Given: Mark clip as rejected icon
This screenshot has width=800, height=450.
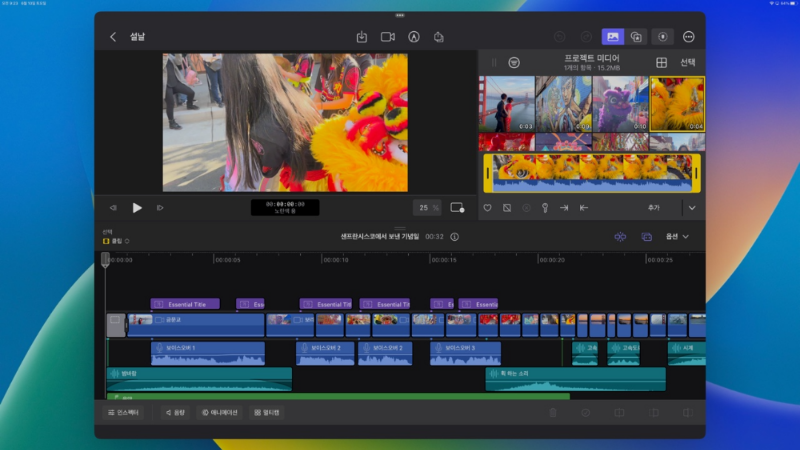Looking at the screenshot, I should (507, 208).
